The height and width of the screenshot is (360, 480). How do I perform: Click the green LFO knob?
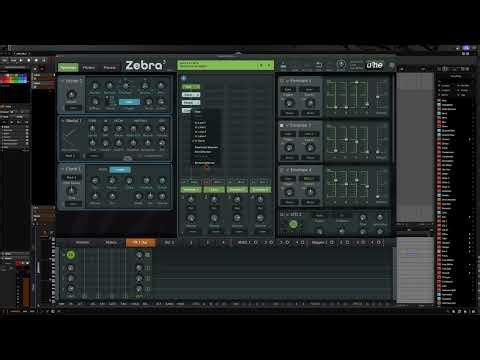[x=293, y=224]
